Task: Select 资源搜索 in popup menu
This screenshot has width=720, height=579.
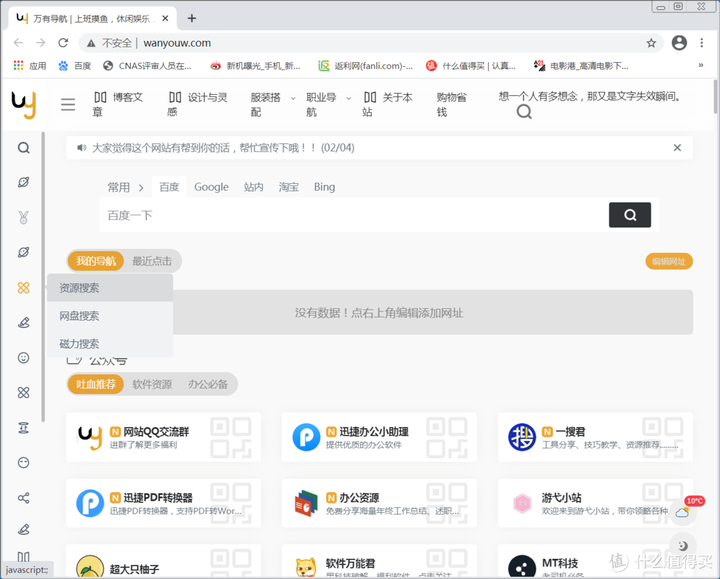Action: tap(110, 288)
